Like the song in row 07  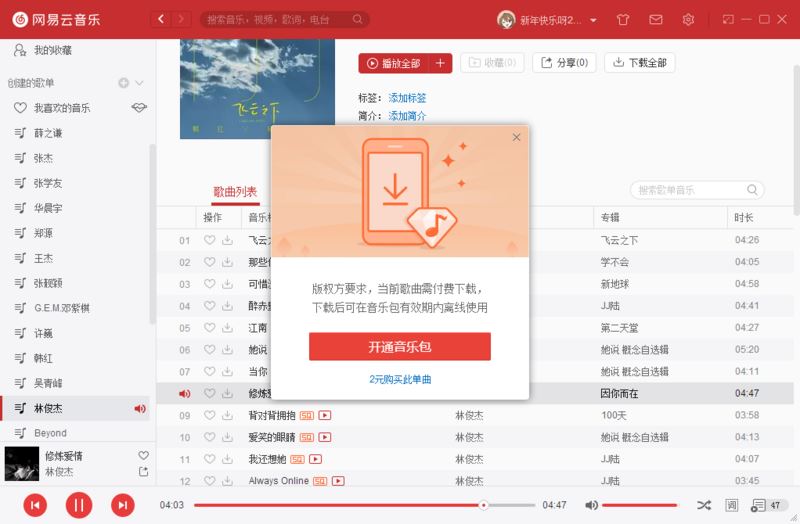pos(210,371)
